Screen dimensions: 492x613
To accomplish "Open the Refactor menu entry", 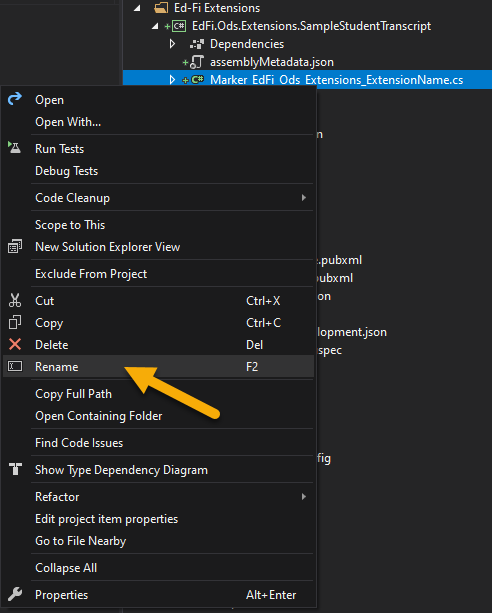I will 158,496.
